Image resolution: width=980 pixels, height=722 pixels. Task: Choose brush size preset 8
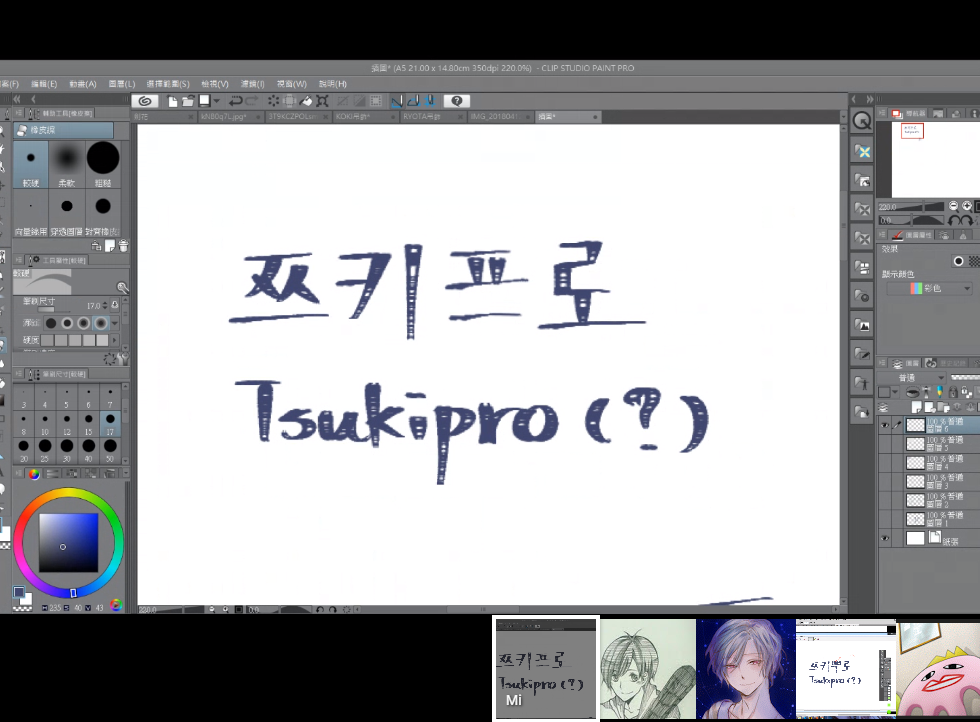tap(24, 423)
